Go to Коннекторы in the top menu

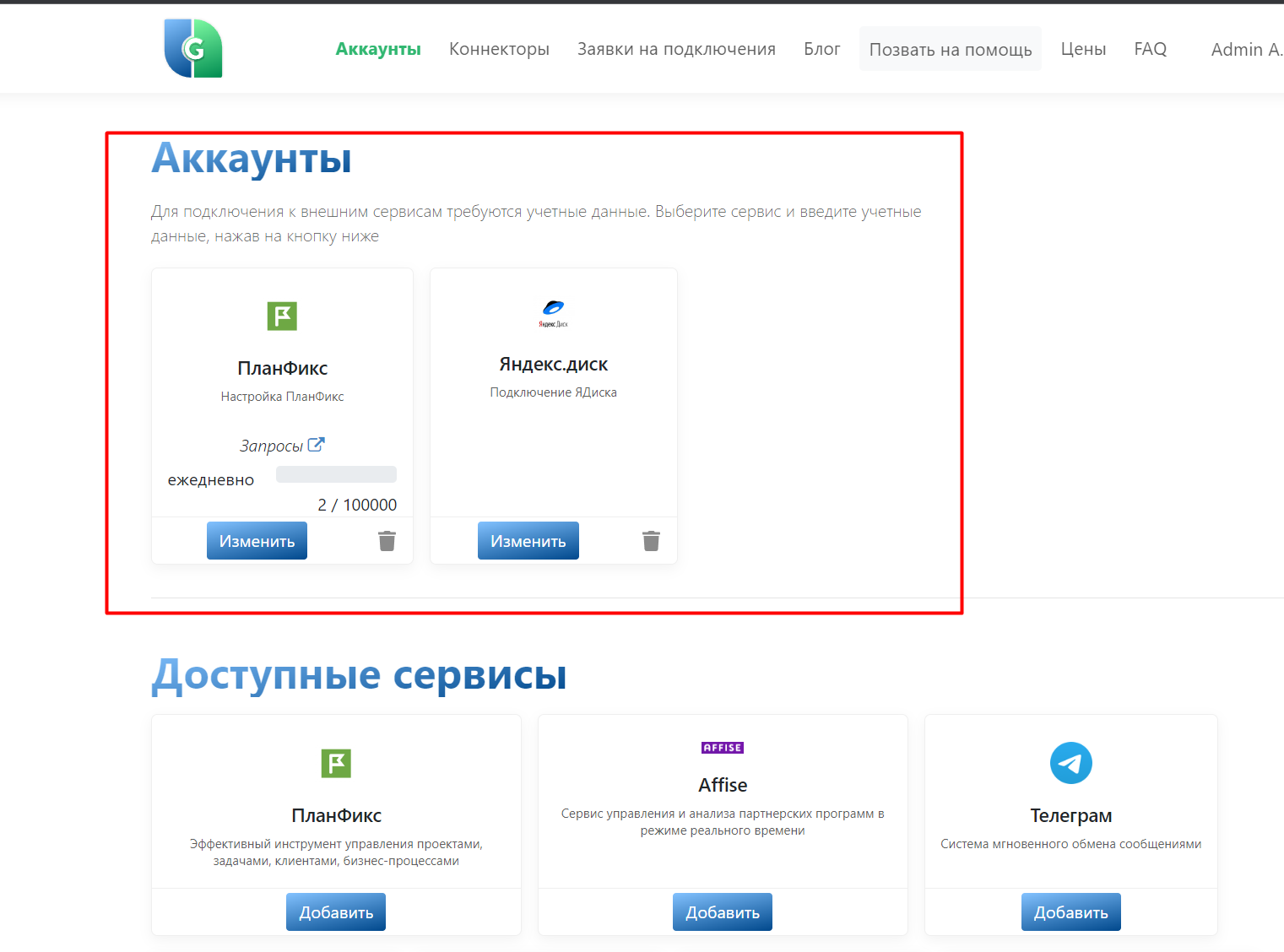coord(499,49)
